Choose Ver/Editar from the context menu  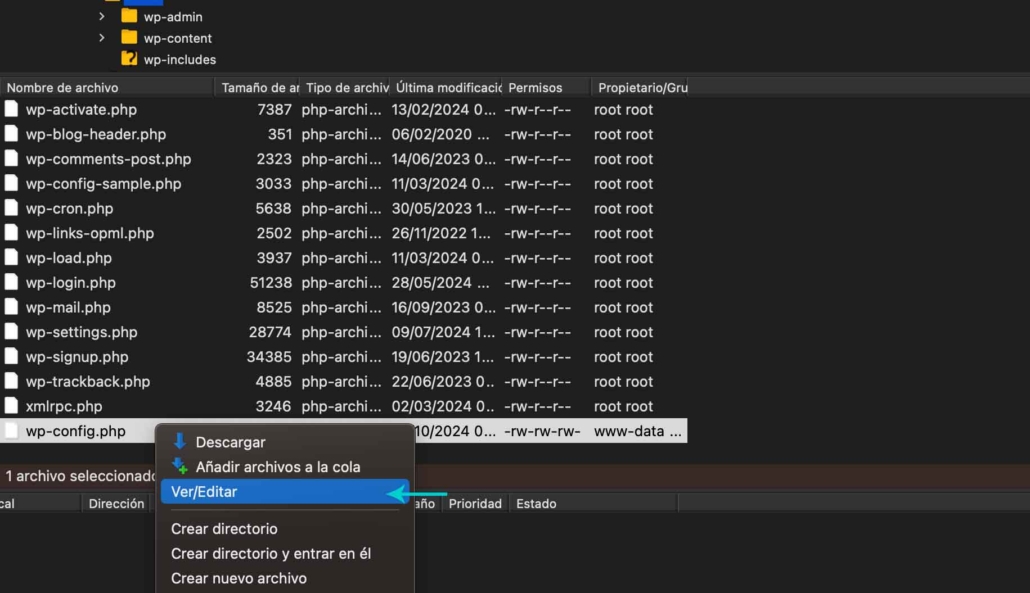205,492
